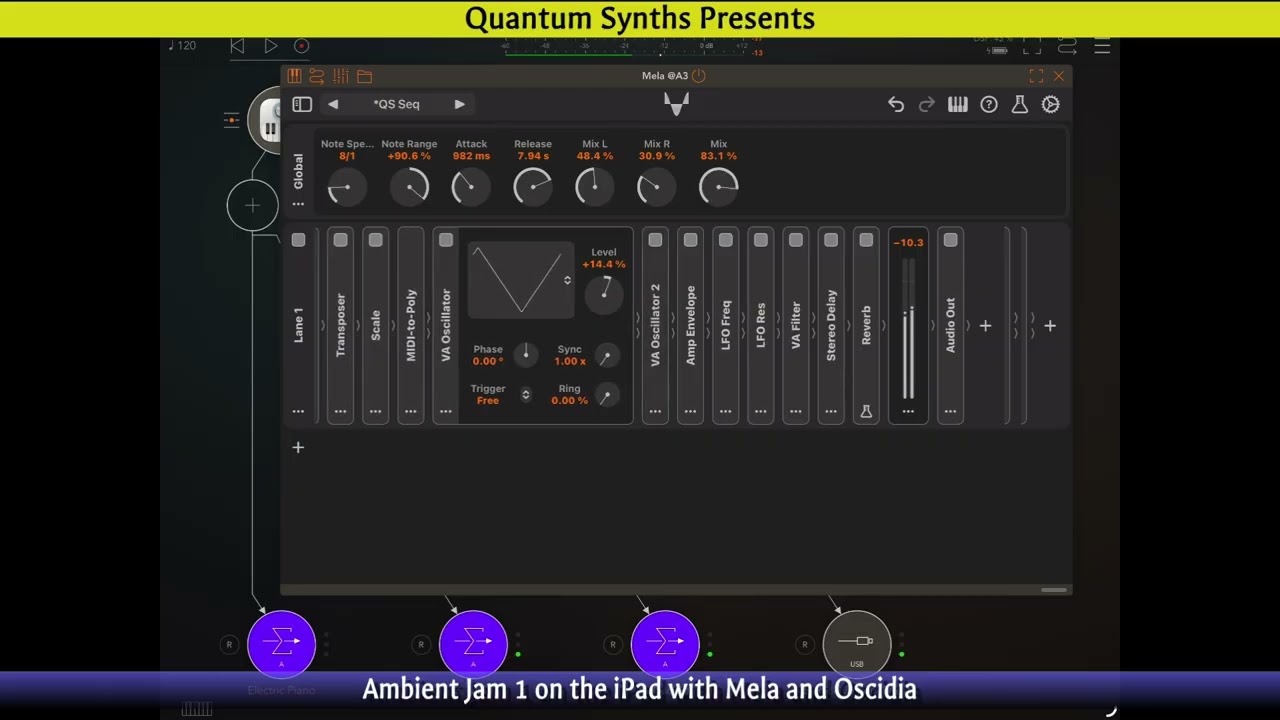Undo the last change
Viewport: 1280px width, 720px height.
point(896,104)
